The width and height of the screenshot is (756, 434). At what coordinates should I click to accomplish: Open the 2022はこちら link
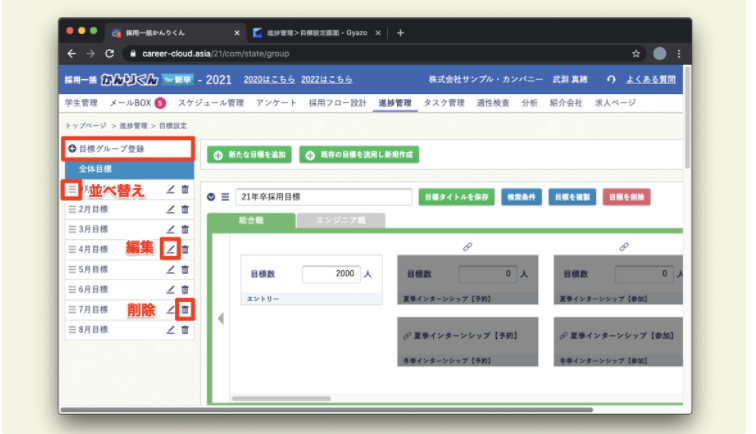click(327, 80)
